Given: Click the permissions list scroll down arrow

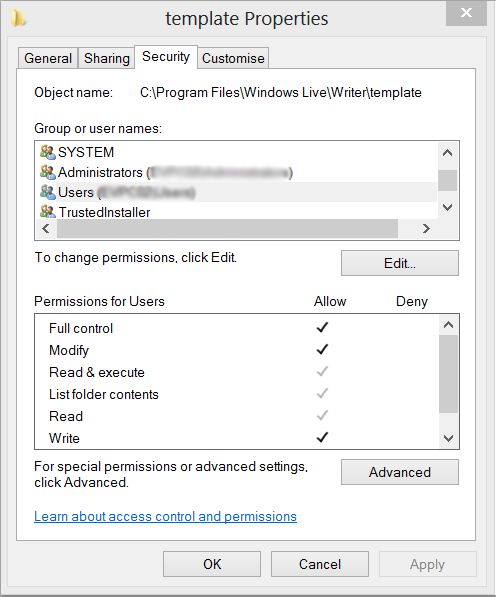Looking at the screenshot, I should coord(448,438).
